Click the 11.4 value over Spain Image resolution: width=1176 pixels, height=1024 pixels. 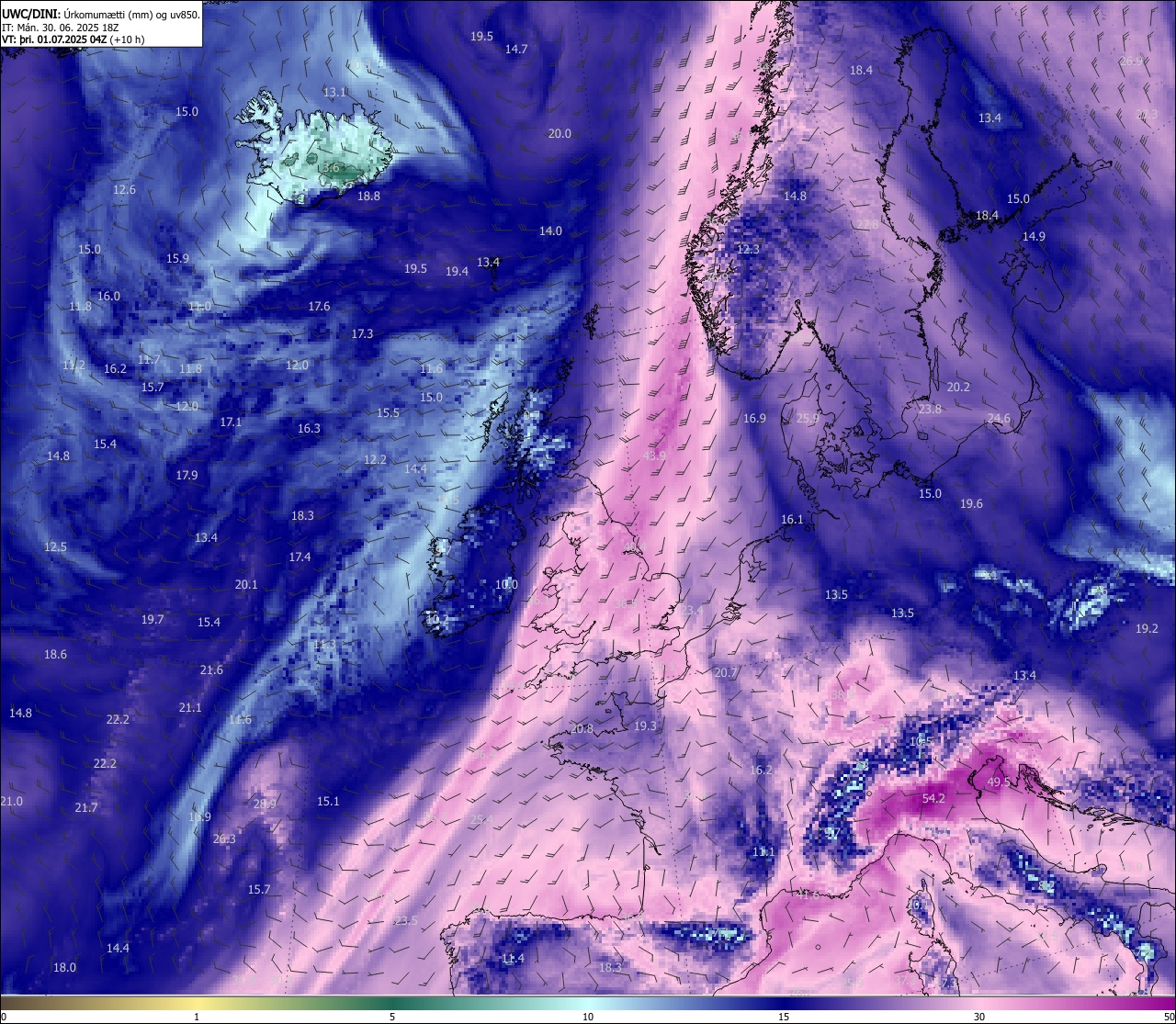513,958
